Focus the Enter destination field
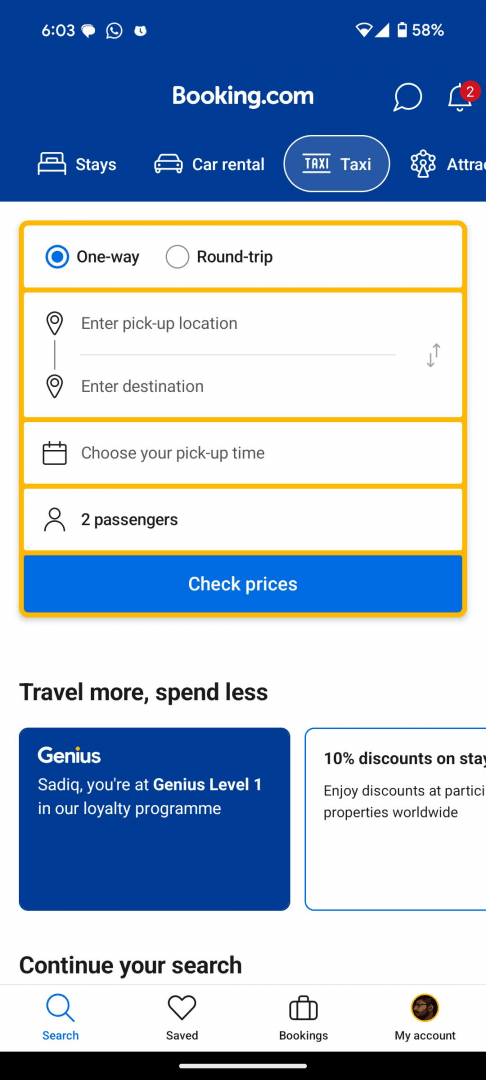 point(237,386)
